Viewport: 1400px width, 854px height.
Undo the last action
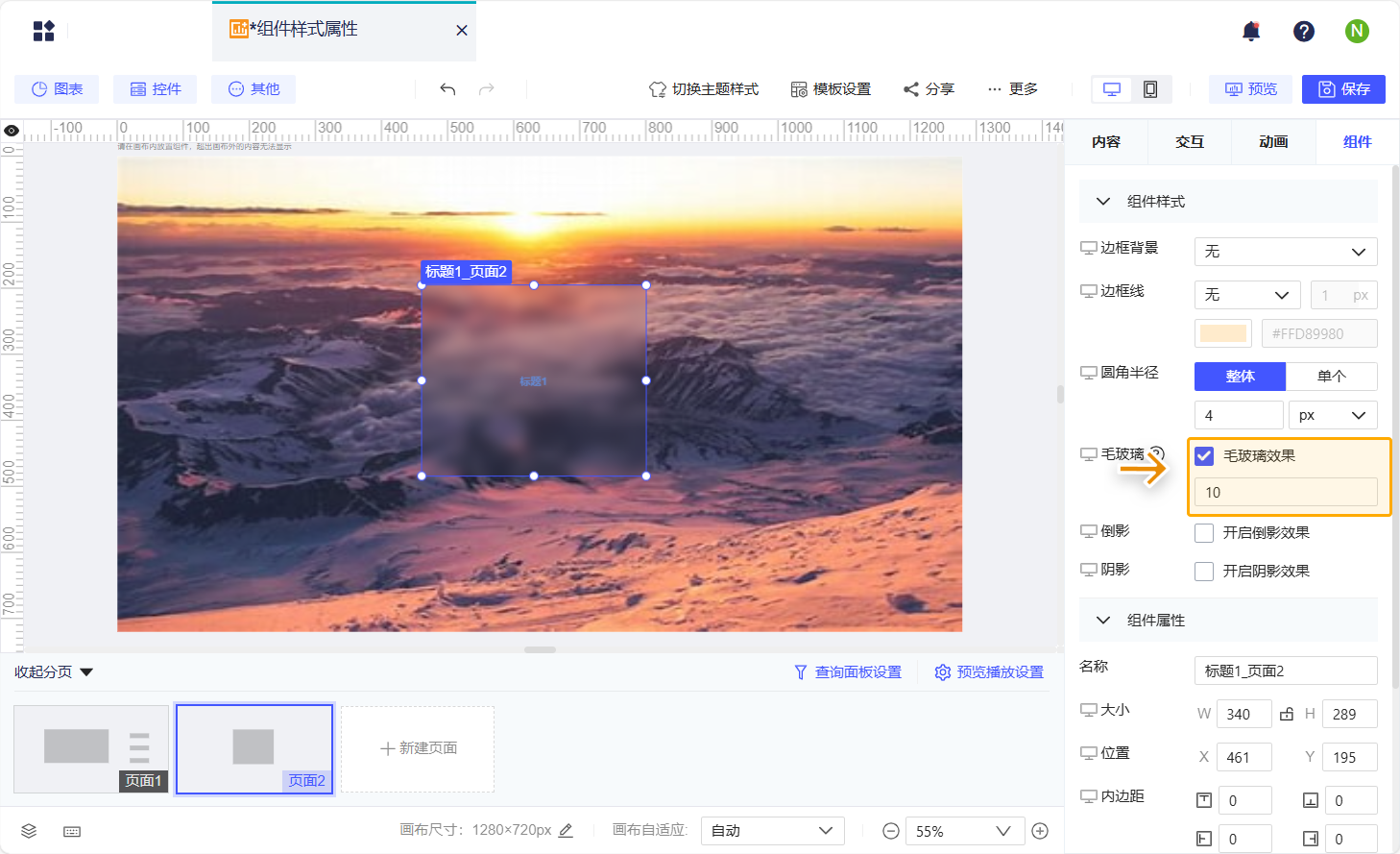447,89
